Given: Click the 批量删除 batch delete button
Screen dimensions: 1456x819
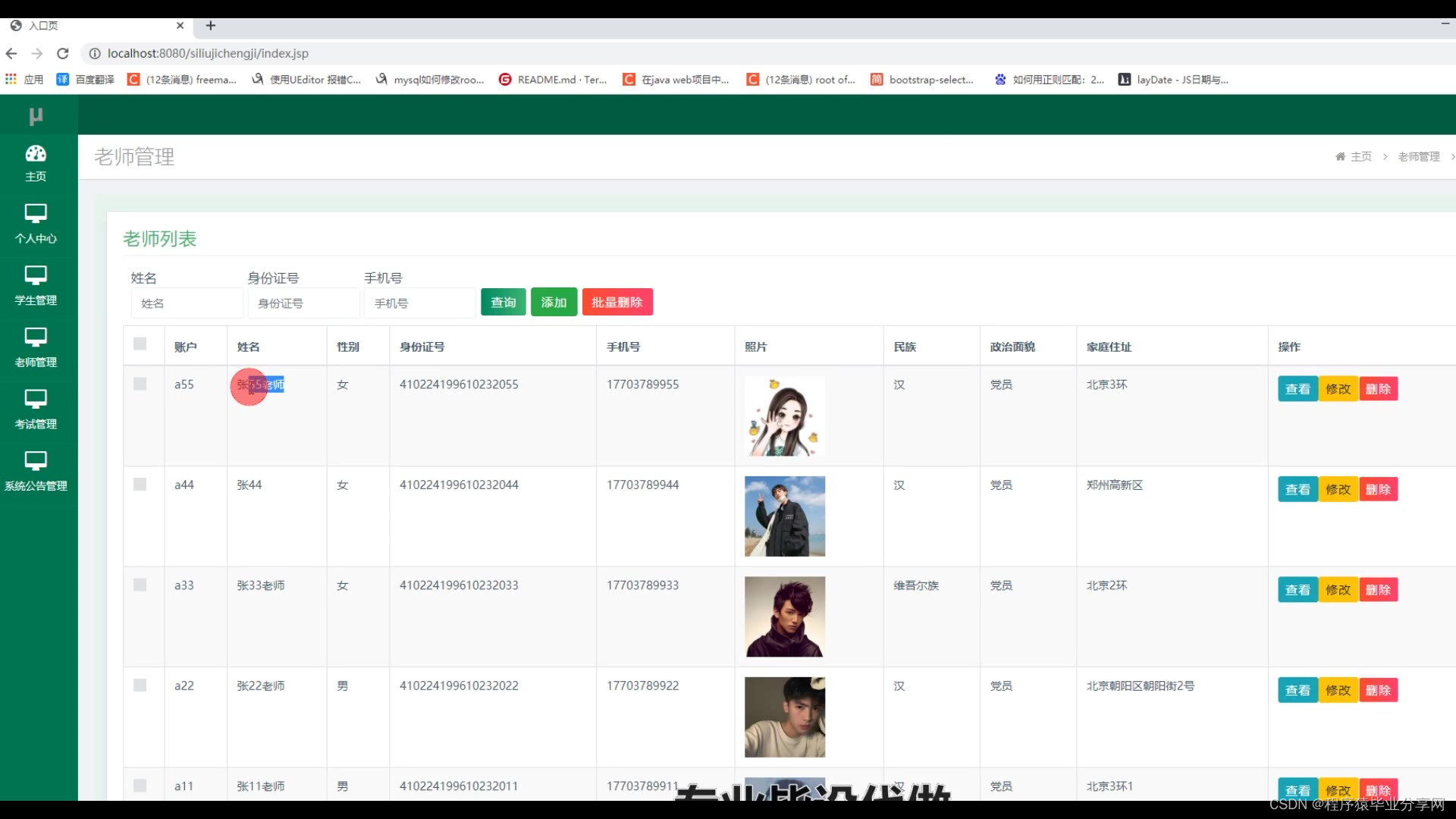Looking at the screenshot, I should (617, 302).
